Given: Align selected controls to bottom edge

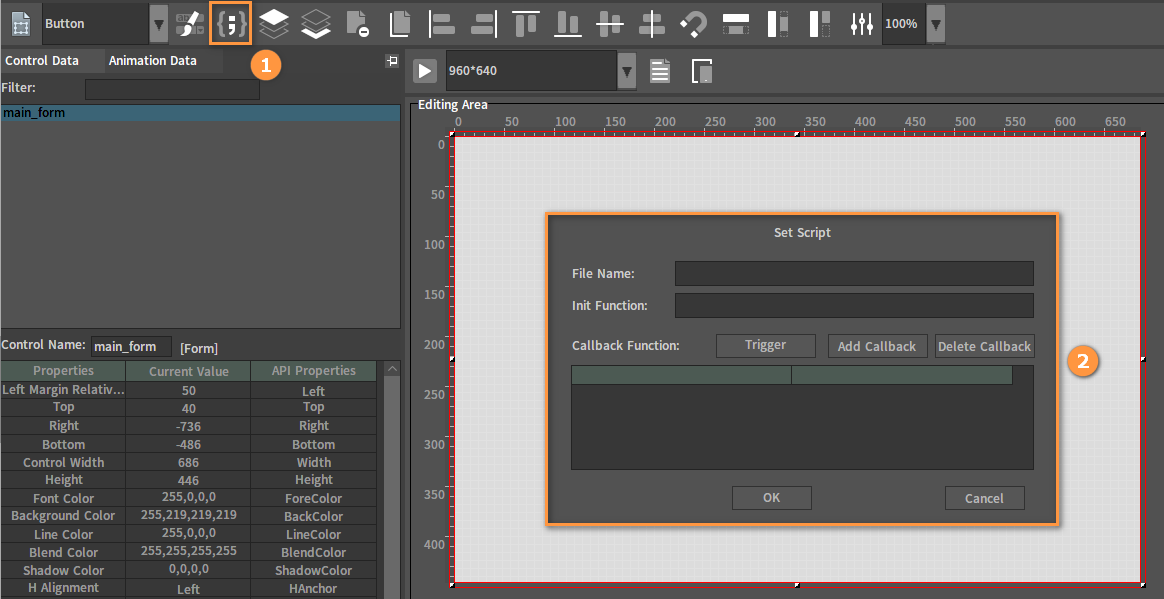Looking at the screenshot, I should click(568, 24).
